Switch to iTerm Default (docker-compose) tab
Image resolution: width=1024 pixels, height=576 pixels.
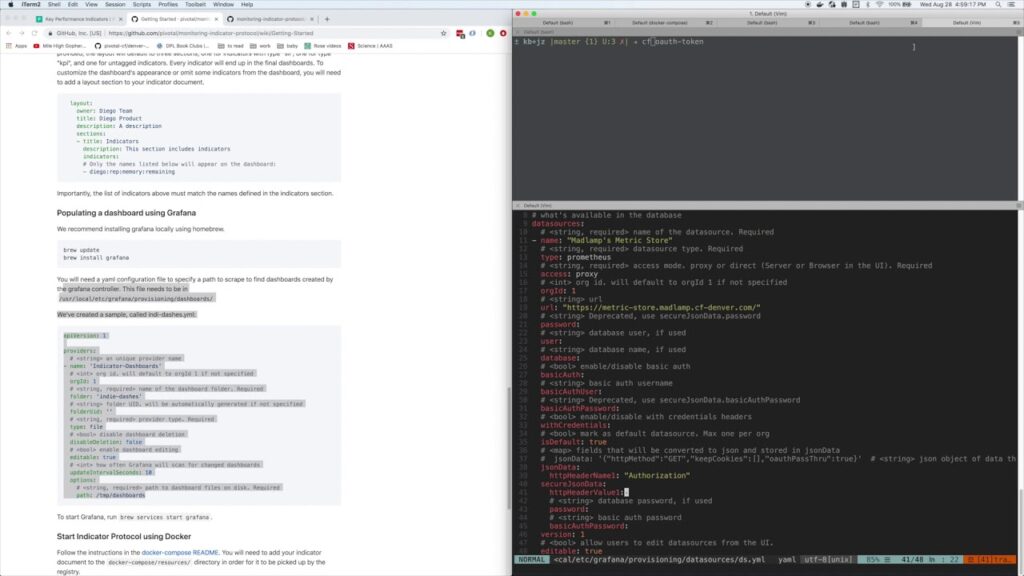(x=665, y=22)
